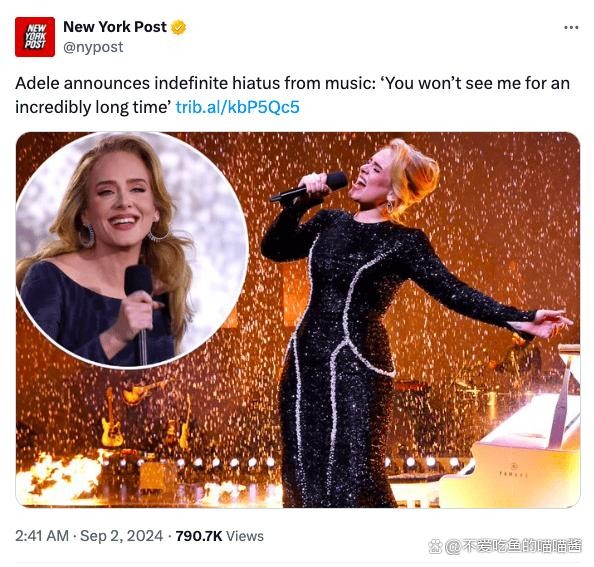Click the Sep 2, 2024 date
Image resolution: width=594 pixels, height=567 pixels.
click(121, 536)
